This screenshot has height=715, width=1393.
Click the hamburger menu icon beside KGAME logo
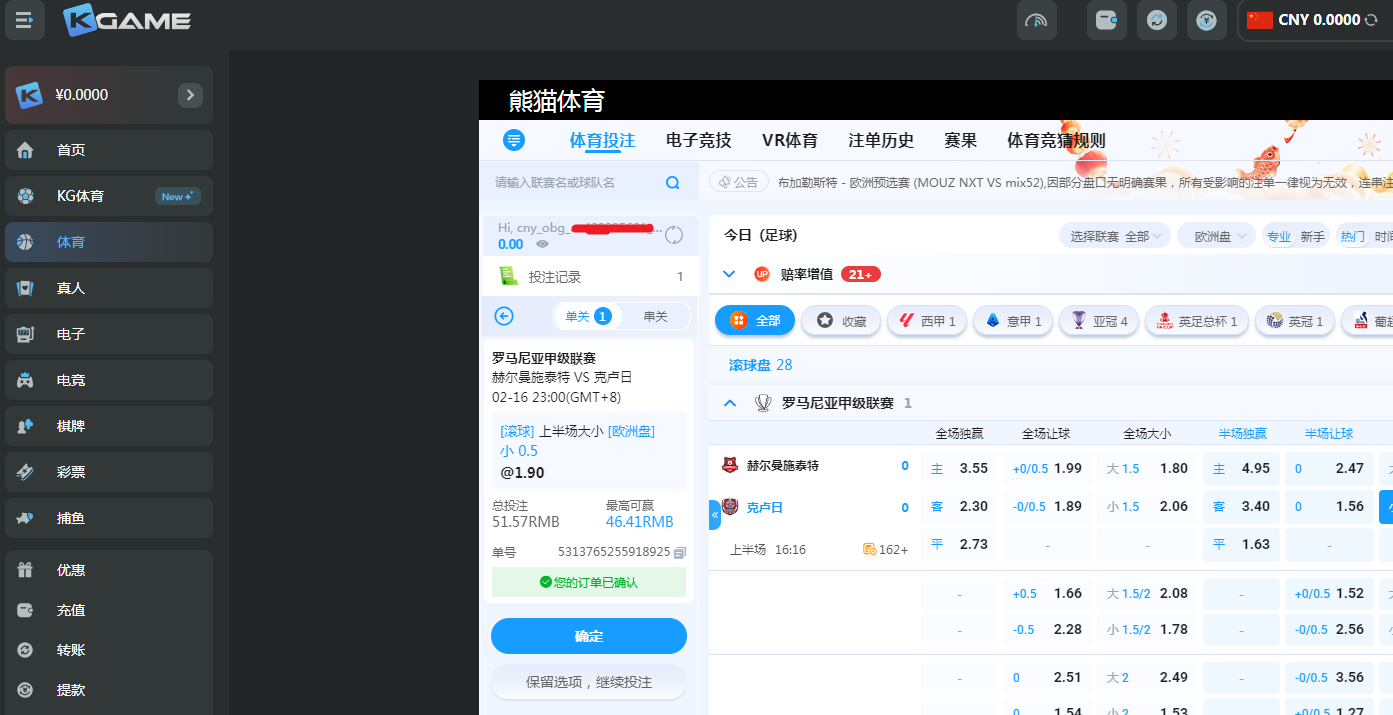click(25, 19)
